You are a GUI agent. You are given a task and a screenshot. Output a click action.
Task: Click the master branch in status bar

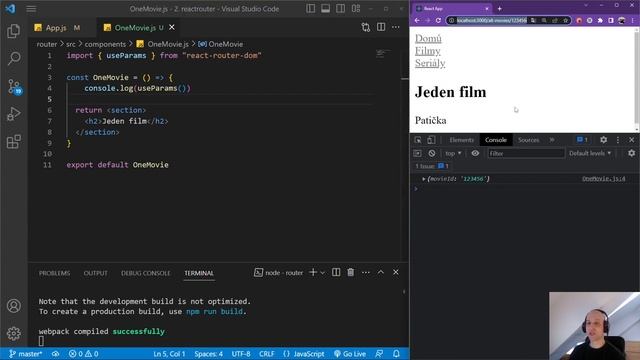point(26,354)
